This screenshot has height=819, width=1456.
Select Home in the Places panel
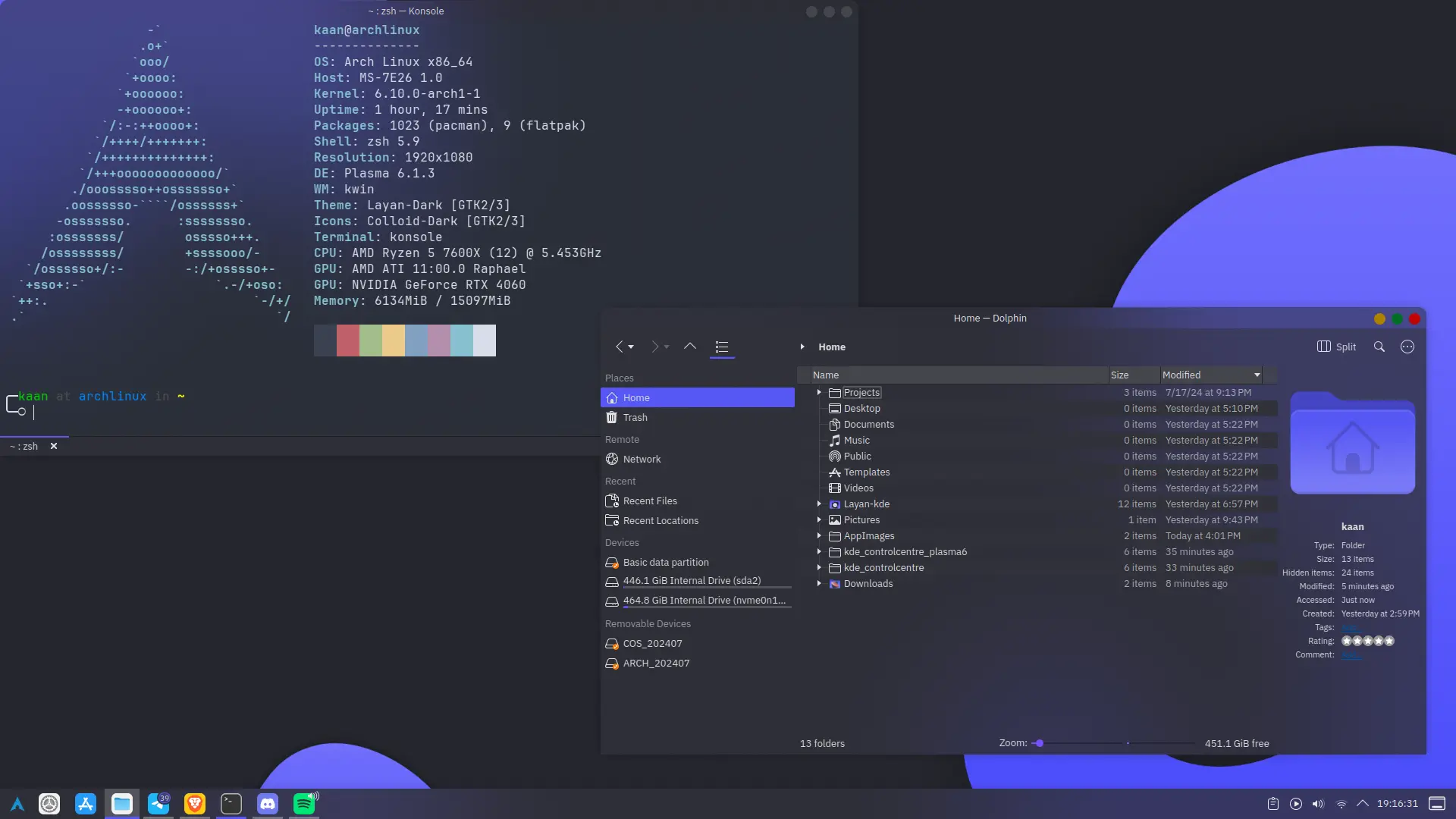[698, 397]
